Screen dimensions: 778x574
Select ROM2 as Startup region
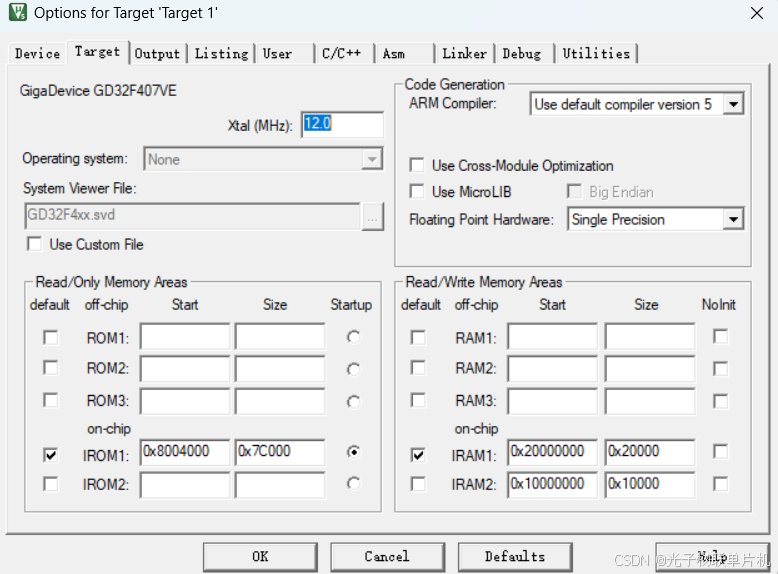click(x=353, y=370)
